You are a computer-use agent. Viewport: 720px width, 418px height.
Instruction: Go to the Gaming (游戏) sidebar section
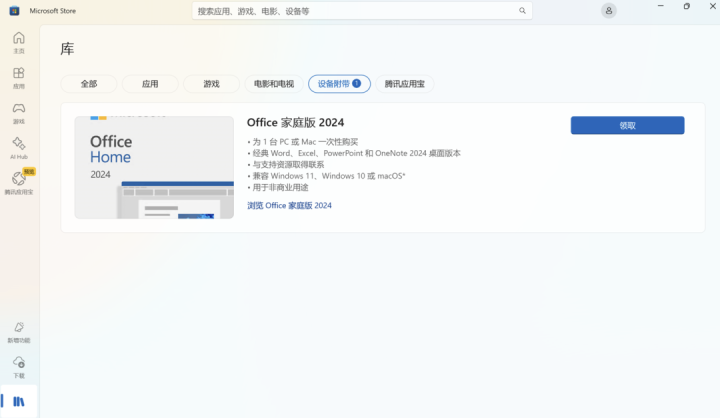[19, 113]
